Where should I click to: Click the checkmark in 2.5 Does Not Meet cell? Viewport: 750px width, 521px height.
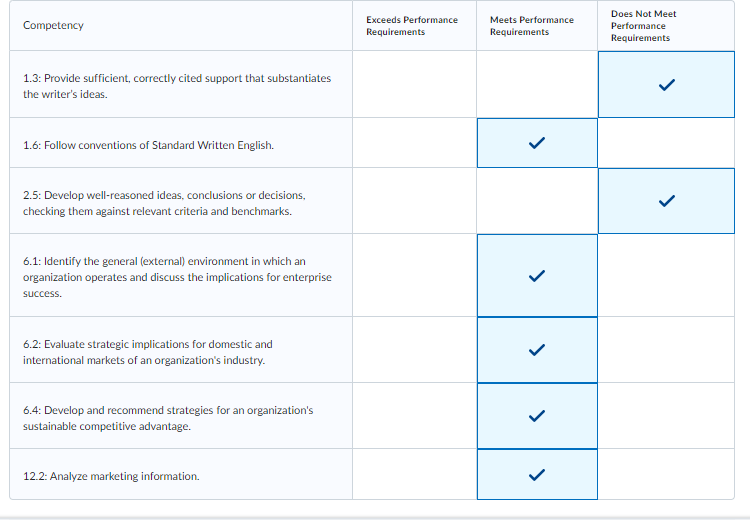point(666,200)
